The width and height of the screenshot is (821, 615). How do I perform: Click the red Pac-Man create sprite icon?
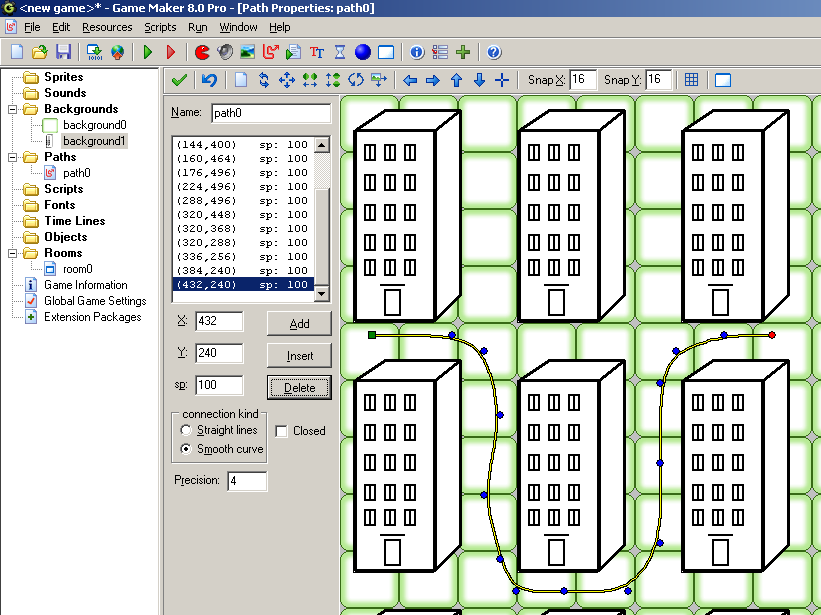(x=202, y=52)
